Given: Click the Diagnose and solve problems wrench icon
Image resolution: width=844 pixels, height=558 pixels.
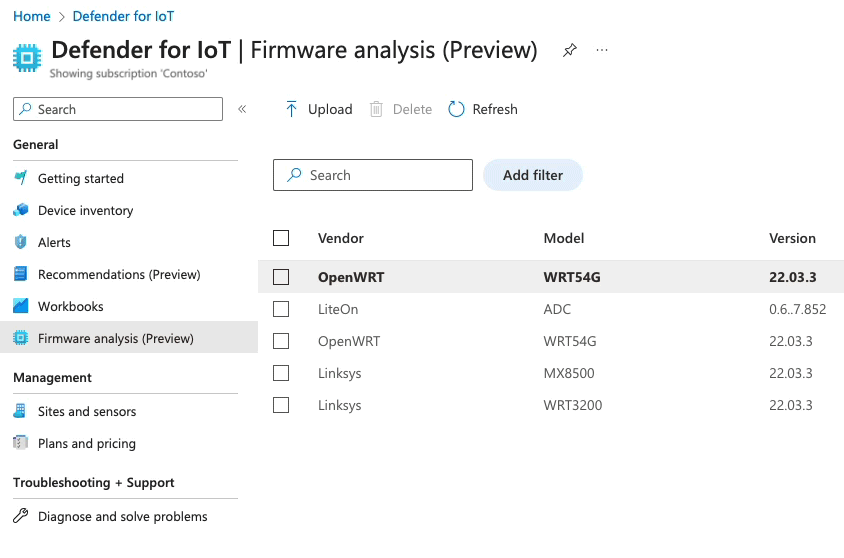Looking at the screenshot, I should click(20, 515).
